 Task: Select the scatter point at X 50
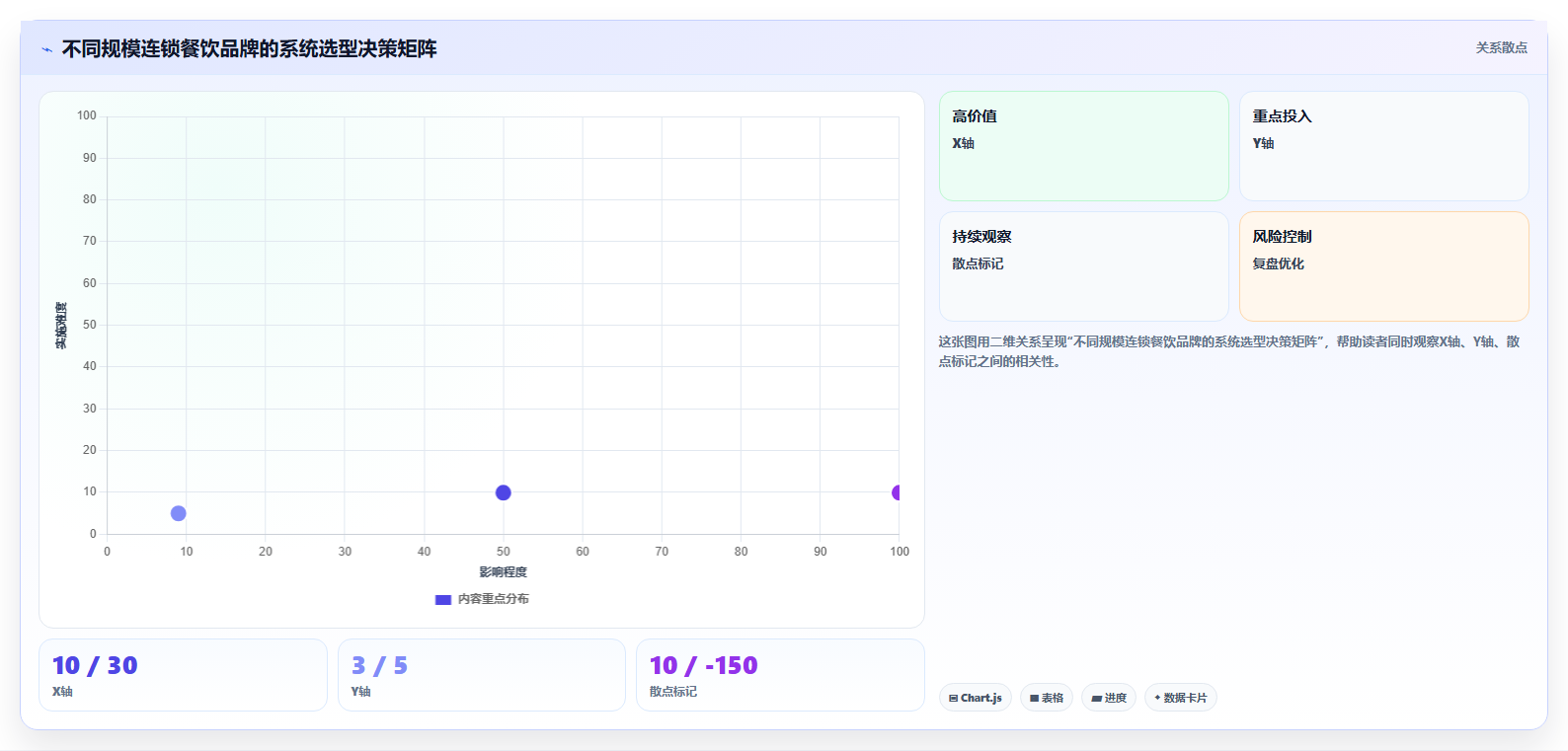503,492
